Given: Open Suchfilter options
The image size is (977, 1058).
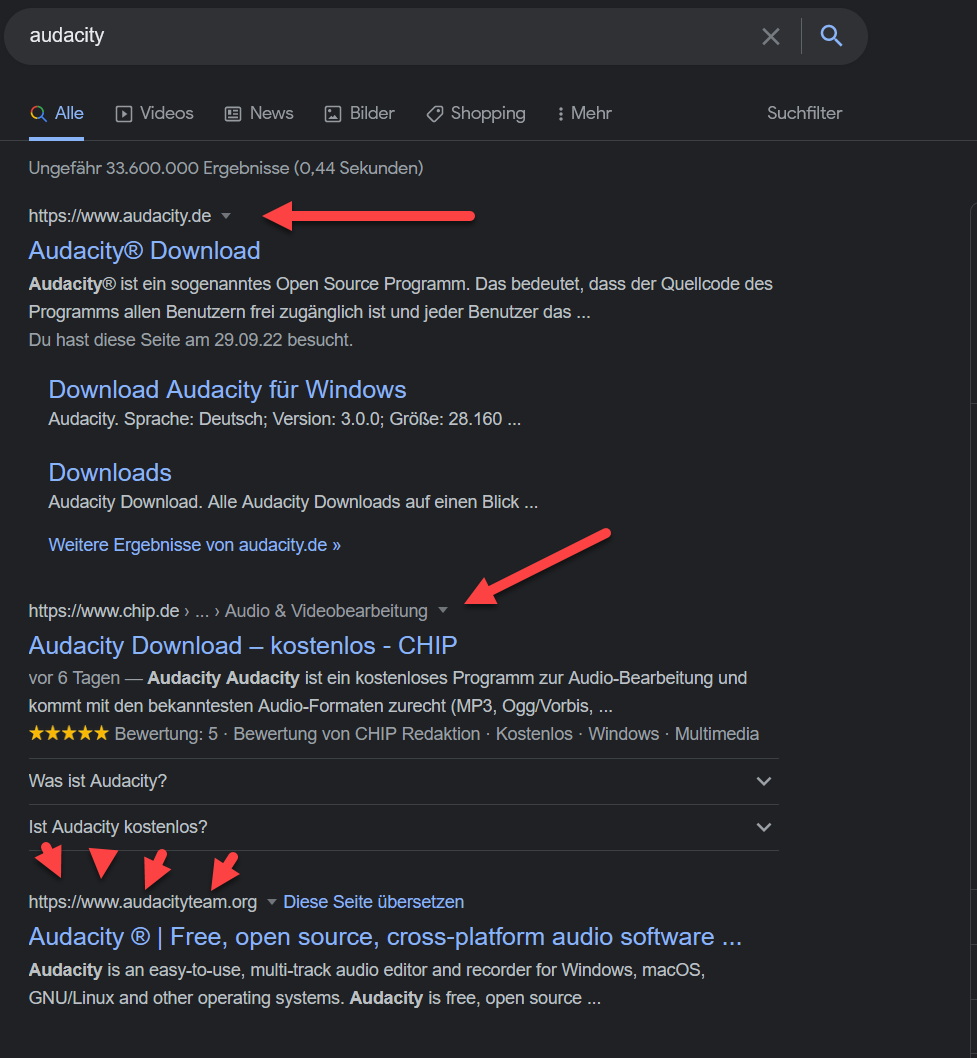Looking at the screenshot, I should [804, 113].
